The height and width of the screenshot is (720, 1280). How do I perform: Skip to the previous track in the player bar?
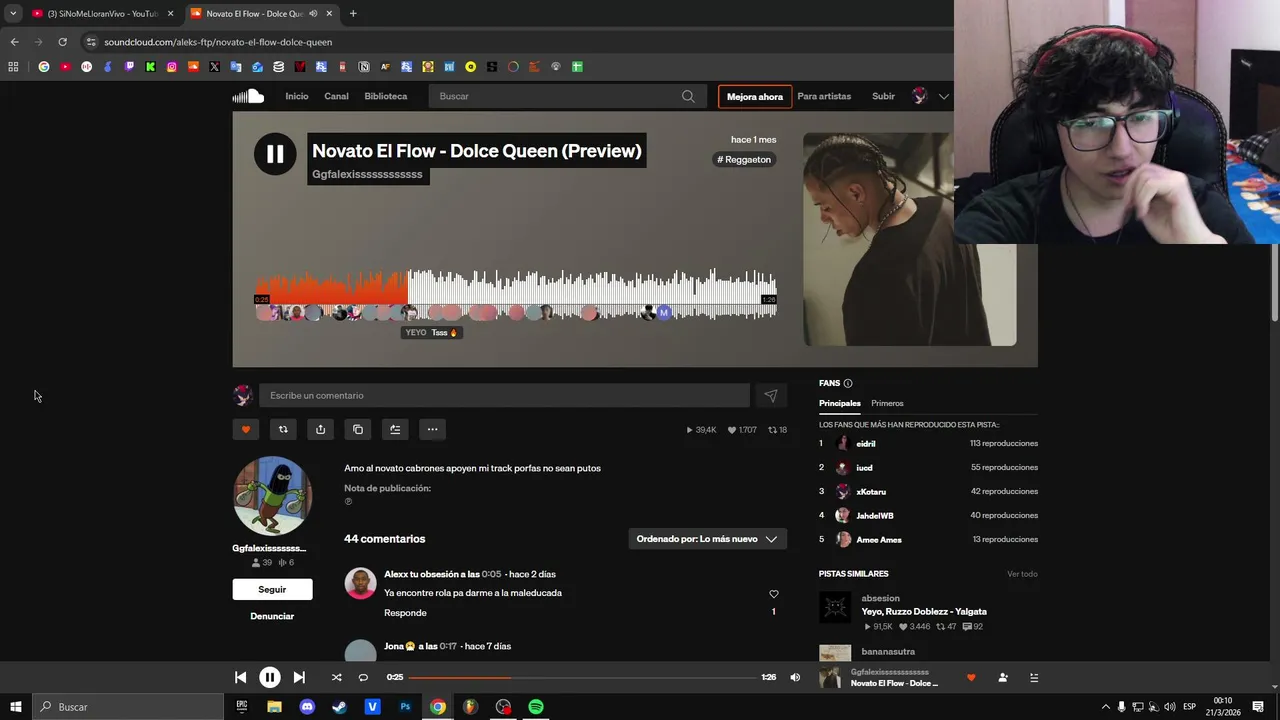click(x=240, y=677)
